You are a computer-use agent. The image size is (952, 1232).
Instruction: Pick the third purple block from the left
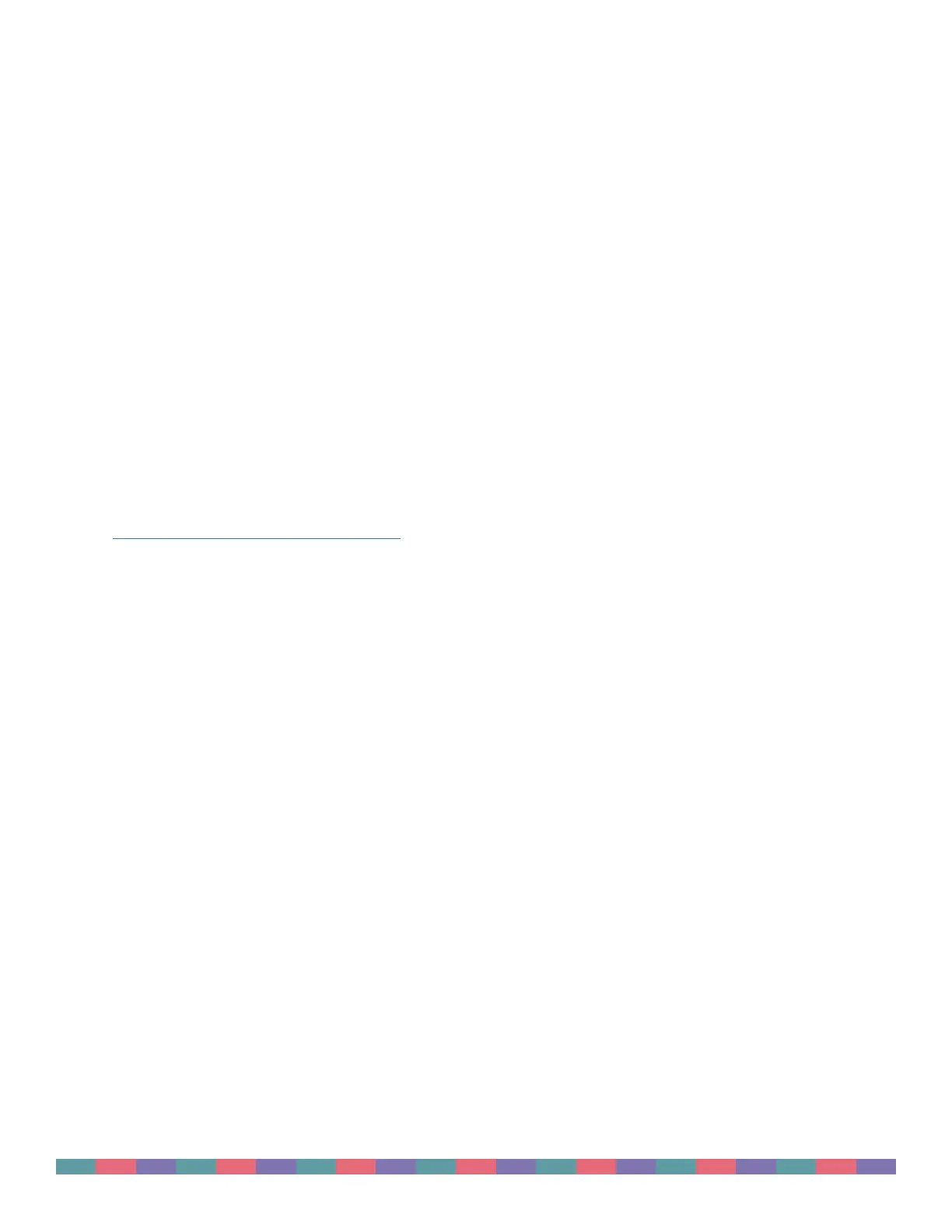tap(396, 1166)
